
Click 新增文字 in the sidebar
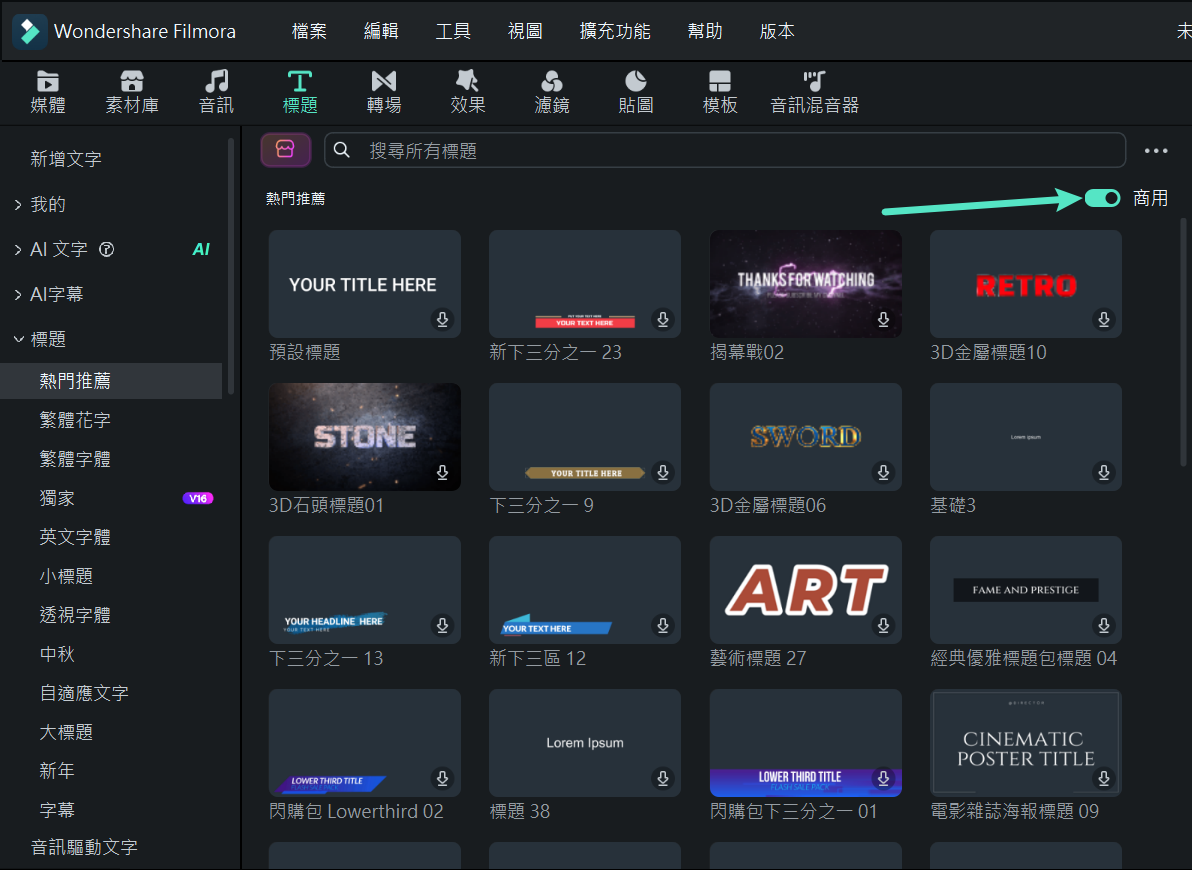tap(66, 159)
